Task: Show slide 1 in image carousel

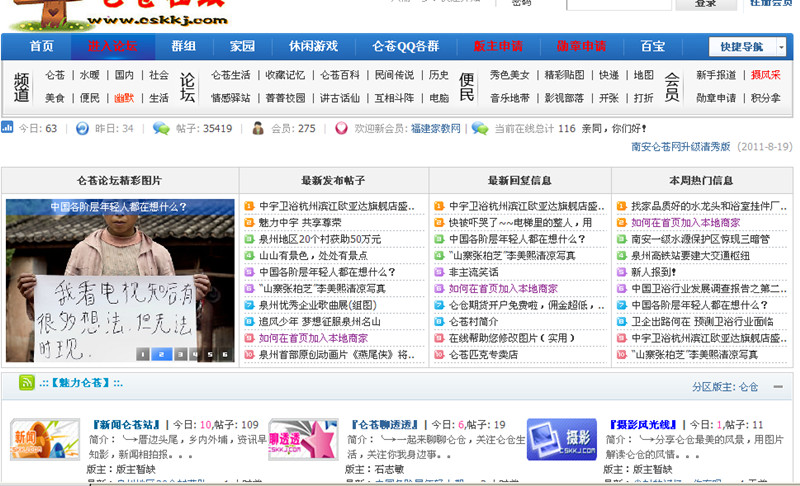Action: (x=143, y=354)
